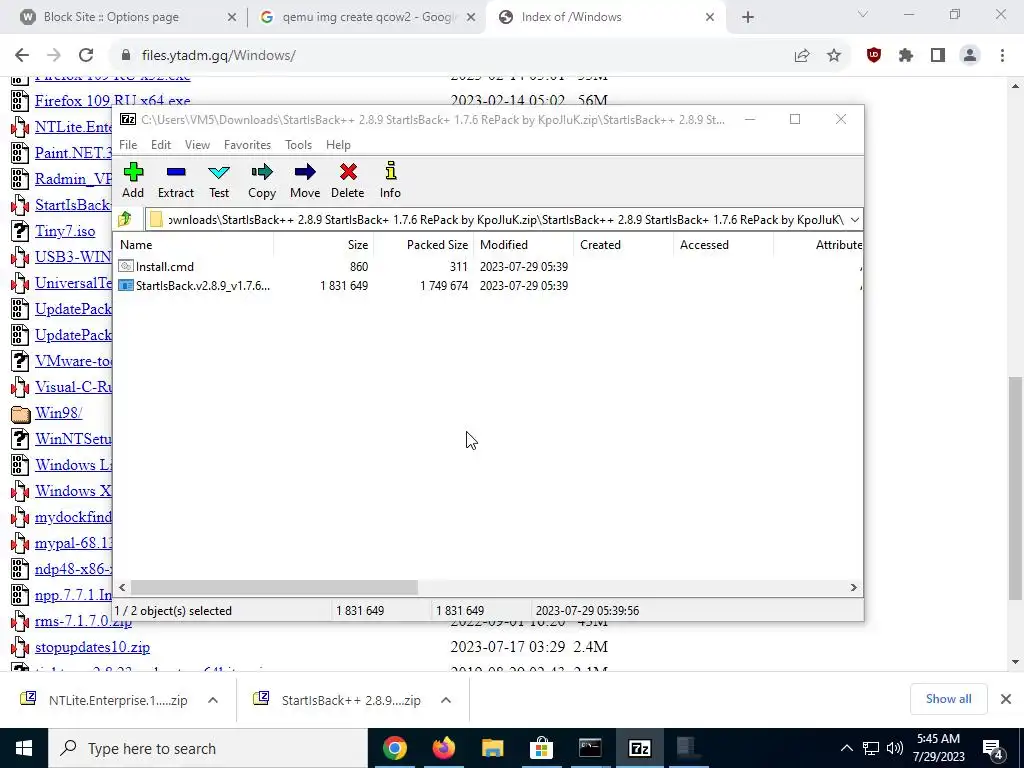Switch to qemu img create qcow2 tab
The width and height of the screenshot is (1024, 768).
[x=369, y=17]
